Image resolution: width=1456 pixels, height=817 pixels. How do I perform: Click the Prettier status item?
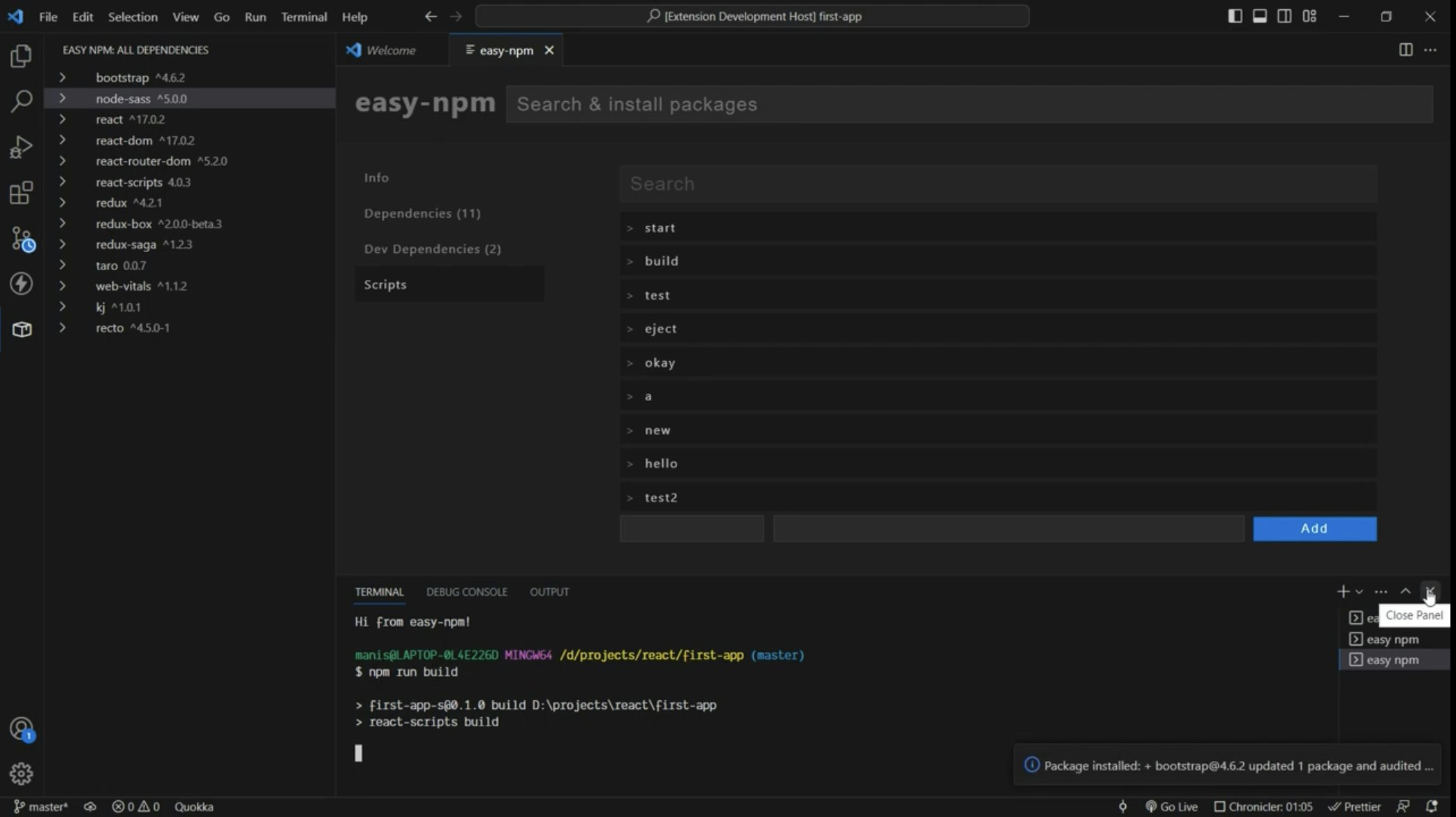tap(1355, 807)
